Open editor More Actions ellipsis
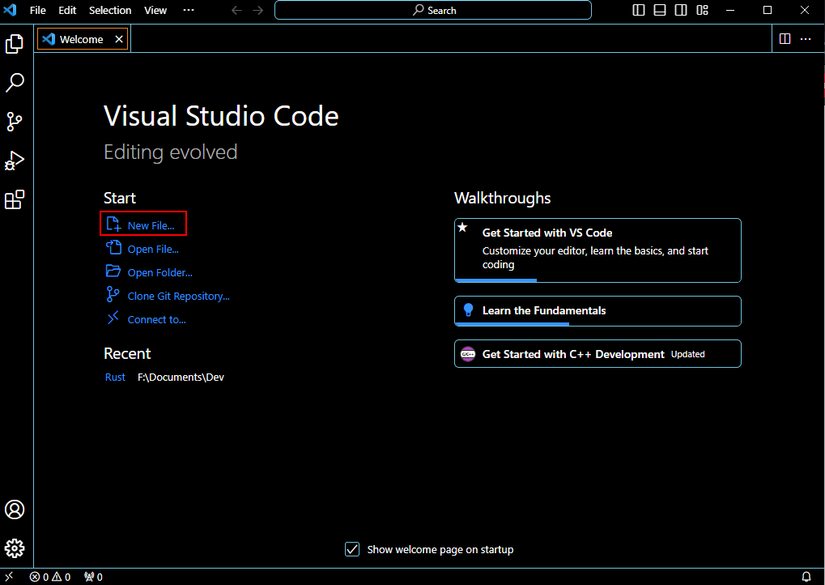The width and height of the screenshot is (825, 585). [806, 39]
